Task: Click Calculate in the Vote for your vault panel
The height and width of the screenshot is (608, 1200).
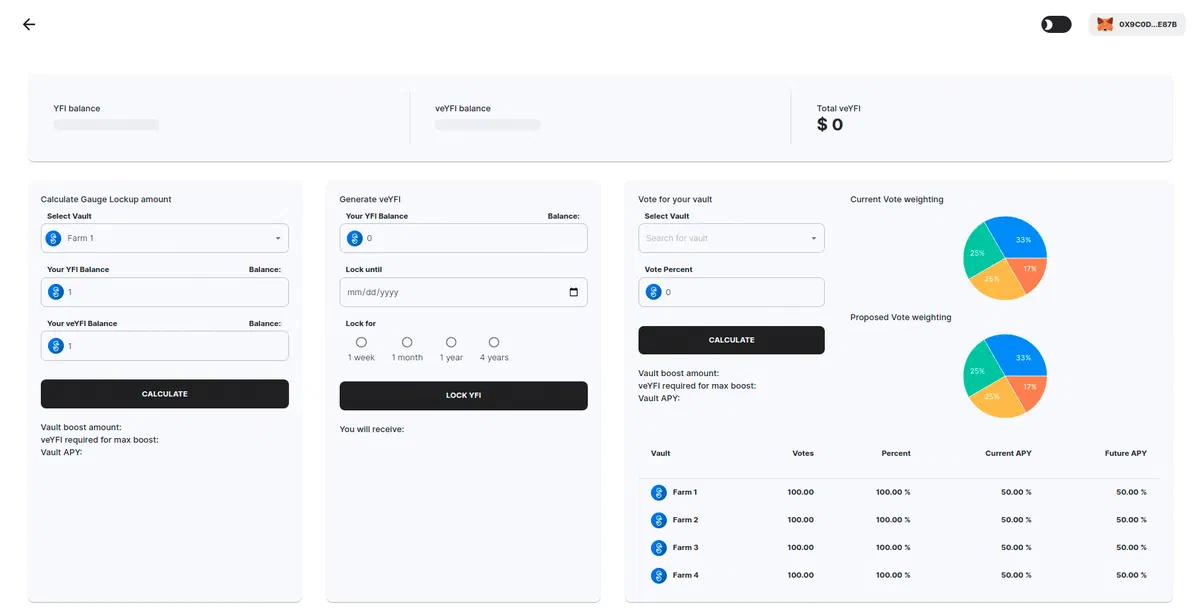Action: point(731,340)
